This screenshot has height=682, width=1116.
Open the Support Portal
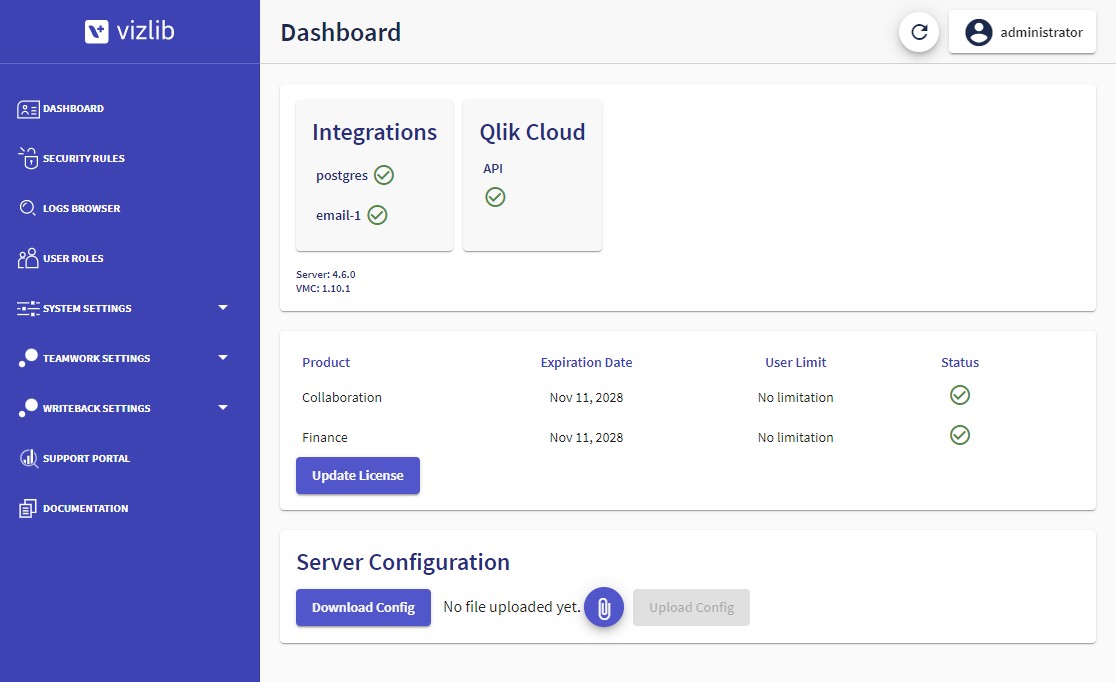coord(86,458)
